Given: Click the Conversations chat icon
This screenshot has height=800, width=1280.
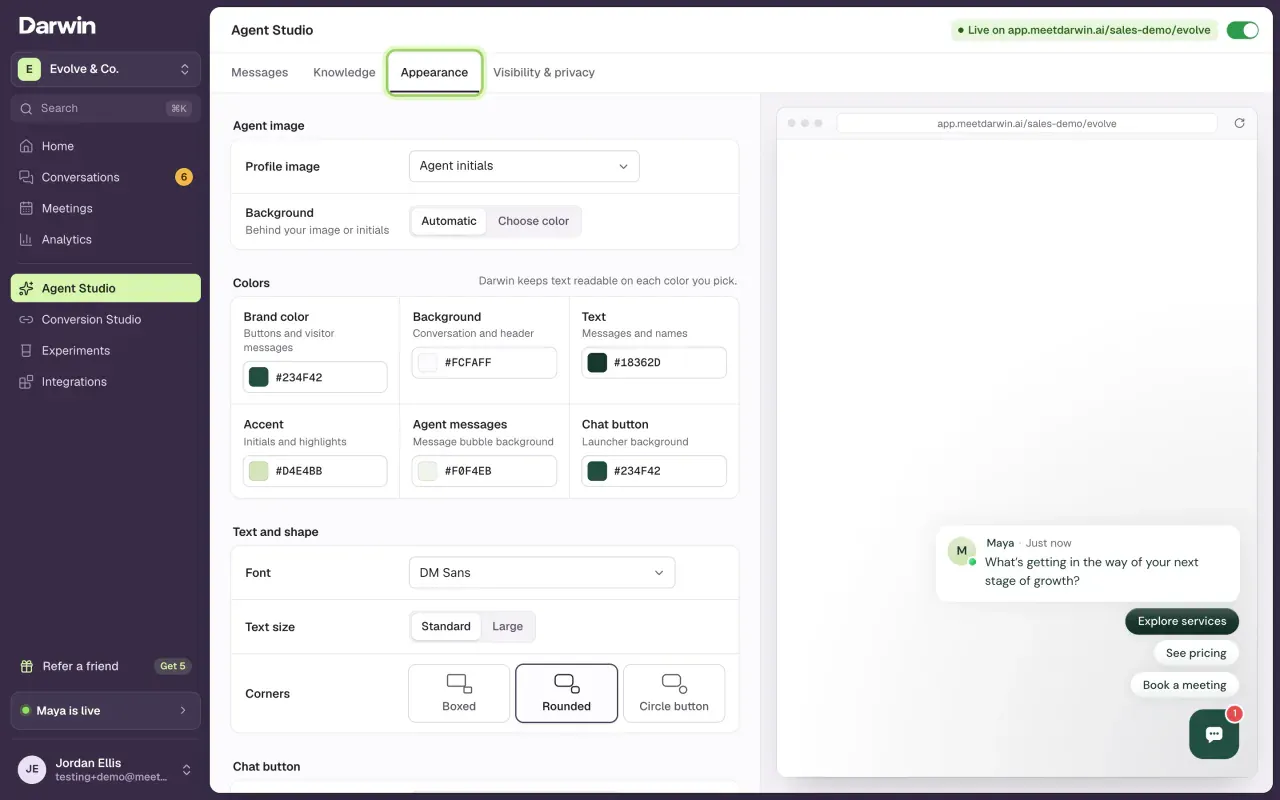Looking at the screenshot, I should [26, 177].
